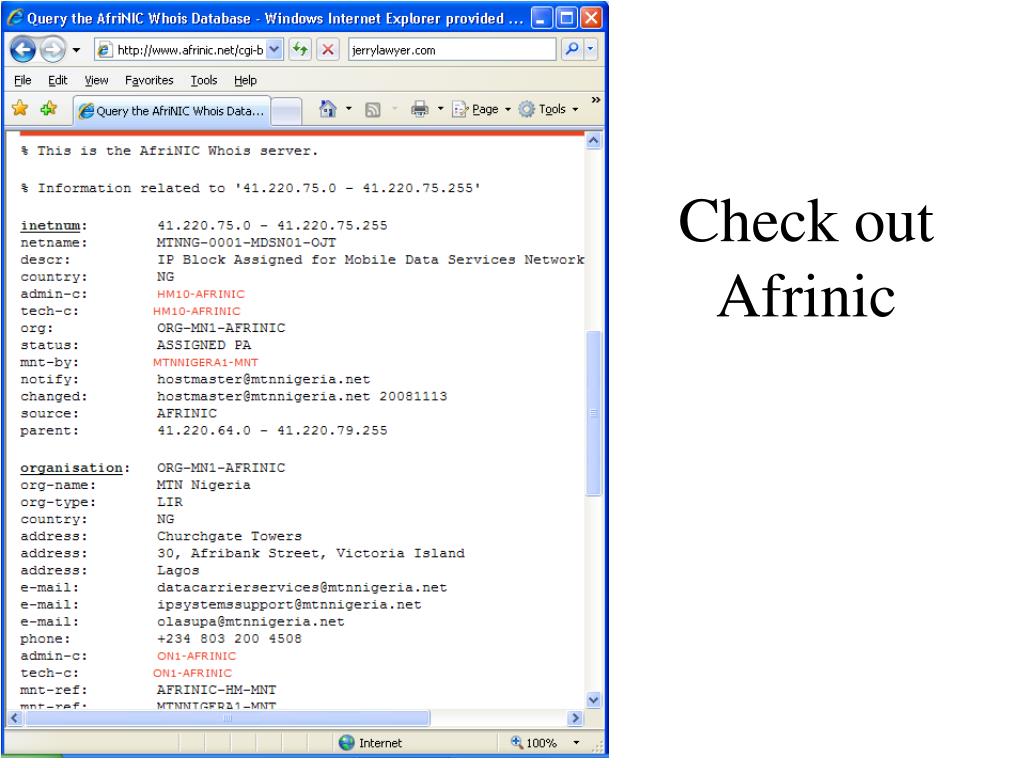1024x768 pixels.
Task: Open the tech-c ON1-AFRINIC link
Action: tap(193, 673)
